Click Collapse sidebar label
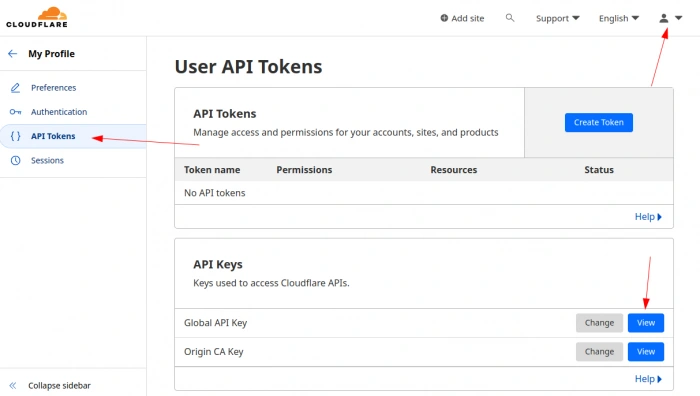 coord(59,385)
